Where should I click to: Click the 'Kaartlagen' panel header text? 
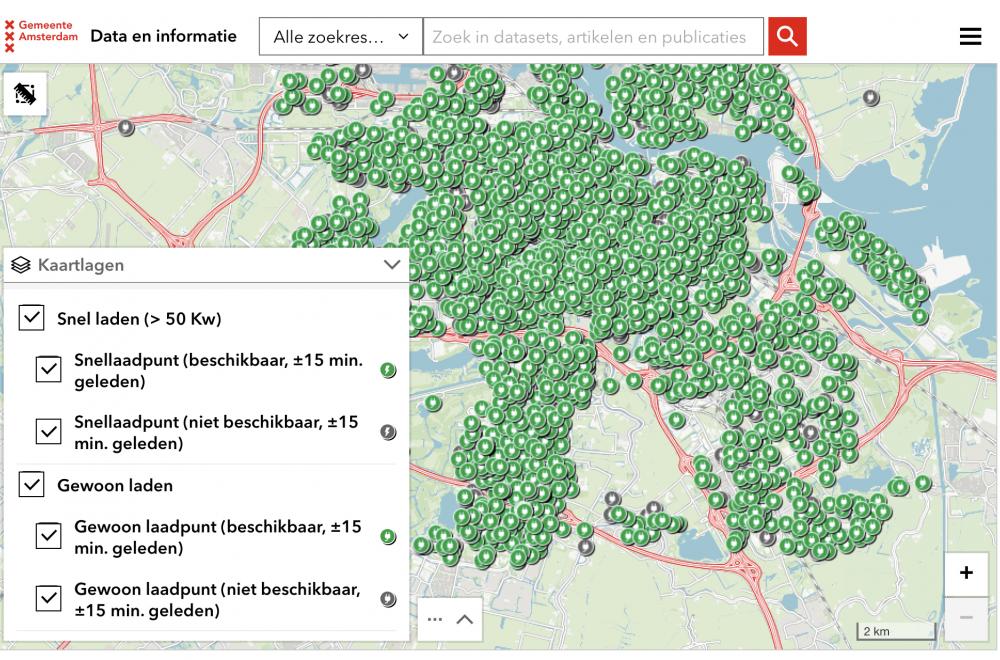tap(81, 265)
